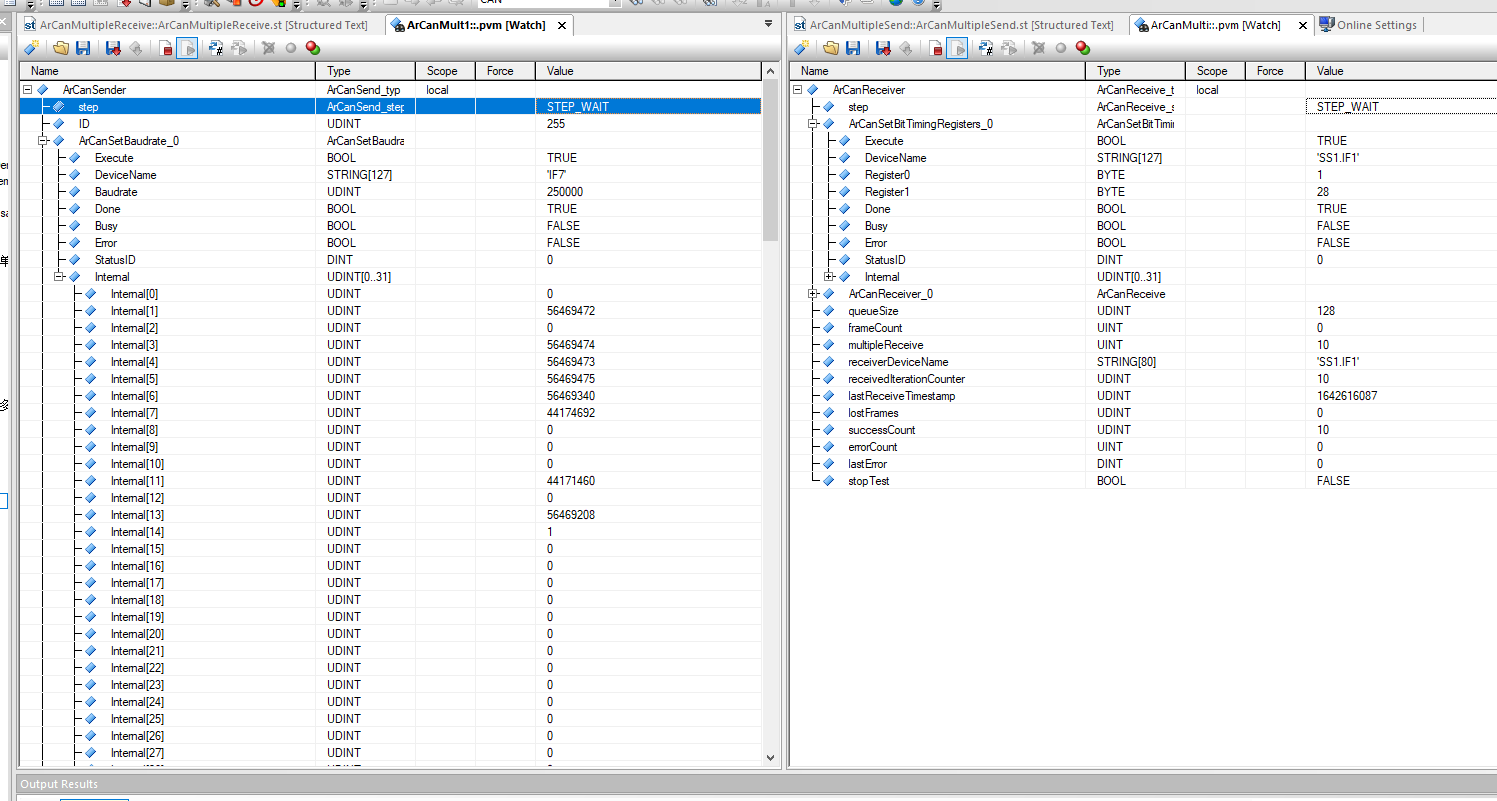Click the STEP_WAIT value field of ArCanReceiver step
Screen dimensions: 1497x801
point(1401,107)
